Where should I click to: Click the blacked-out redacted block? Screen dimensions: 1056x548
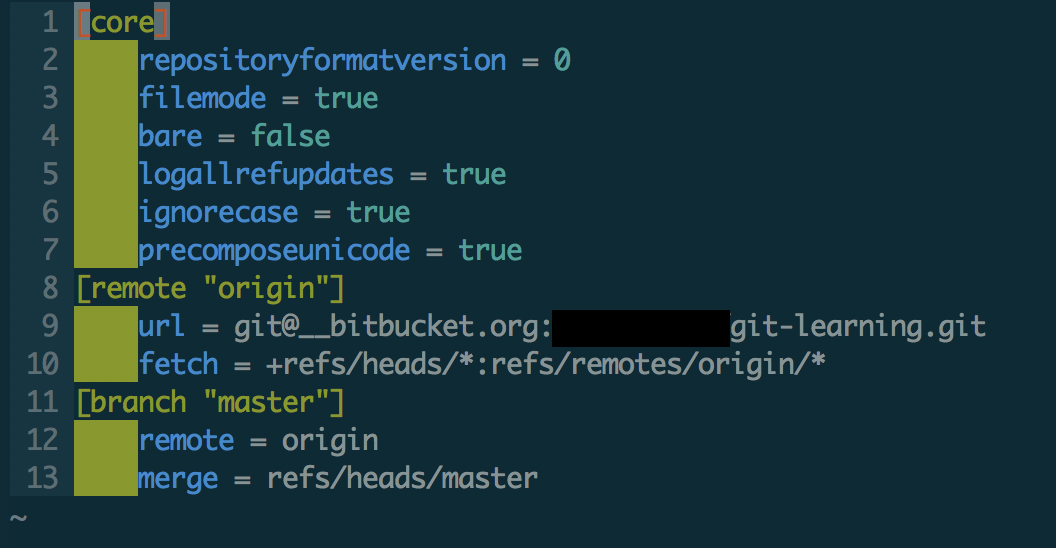641,328
